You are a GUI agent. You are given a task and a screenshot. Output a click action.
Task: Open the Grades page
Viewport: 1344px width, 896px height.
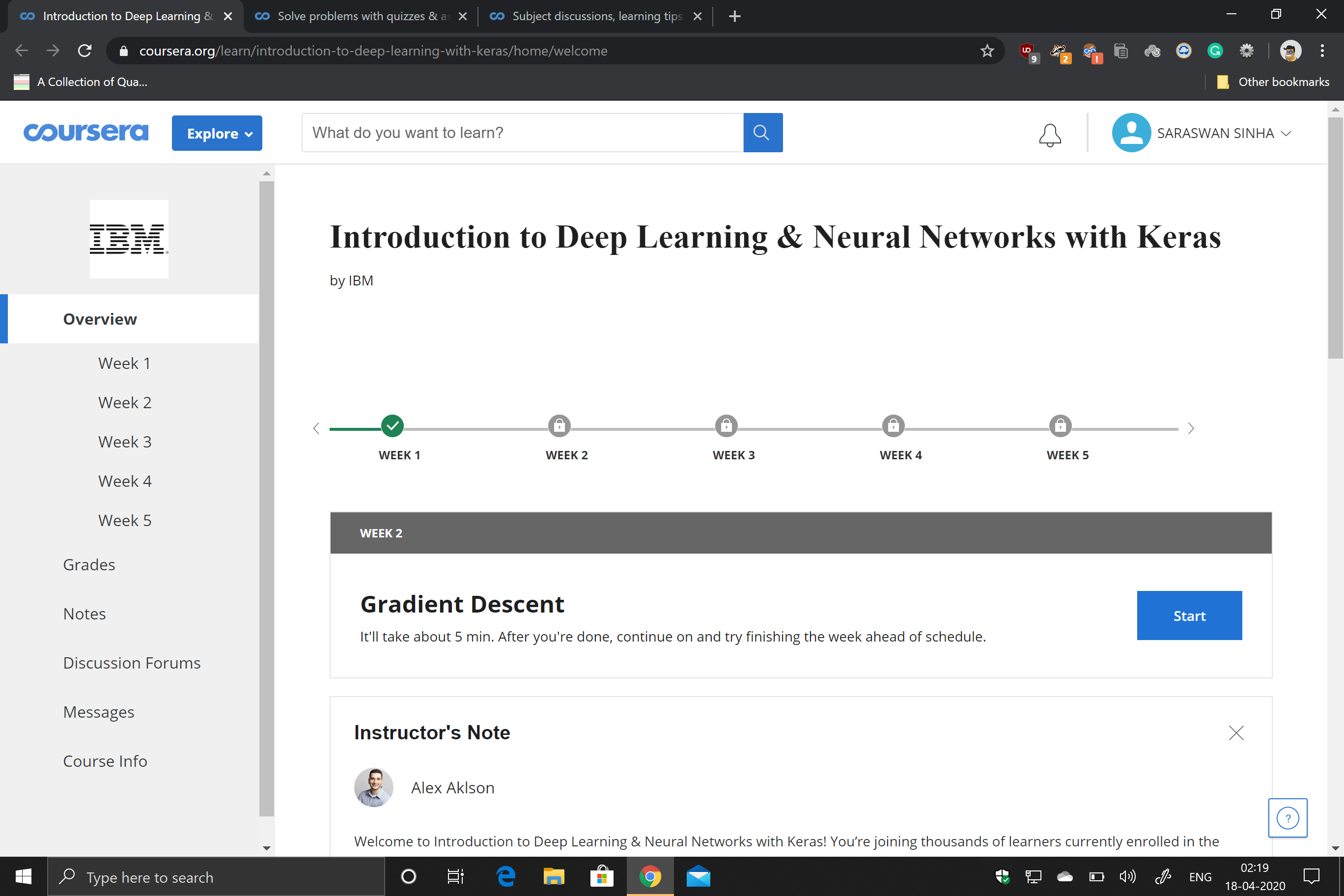(89, 564)
